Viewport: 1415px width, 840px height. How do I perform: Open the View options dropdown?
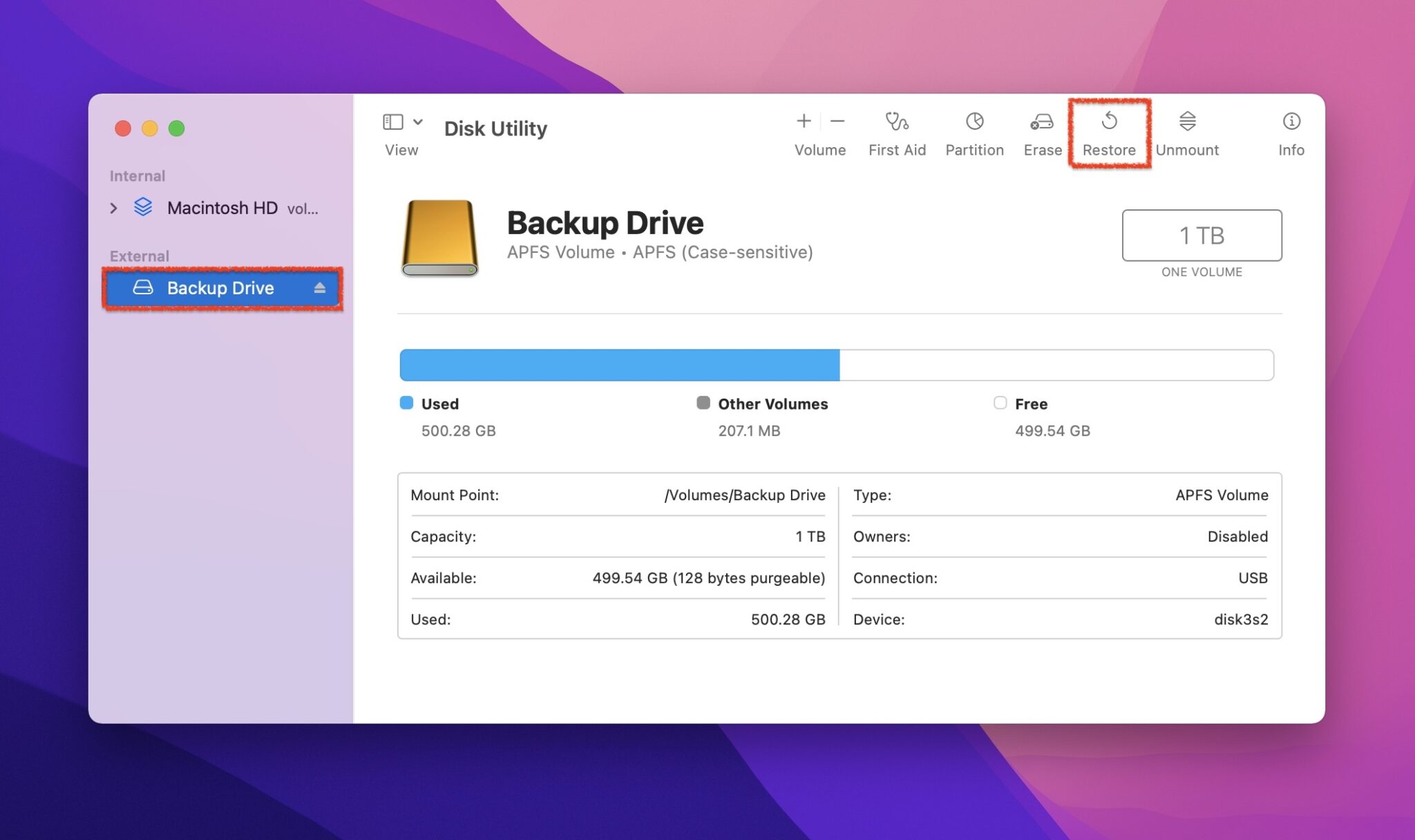click(417, 122)
